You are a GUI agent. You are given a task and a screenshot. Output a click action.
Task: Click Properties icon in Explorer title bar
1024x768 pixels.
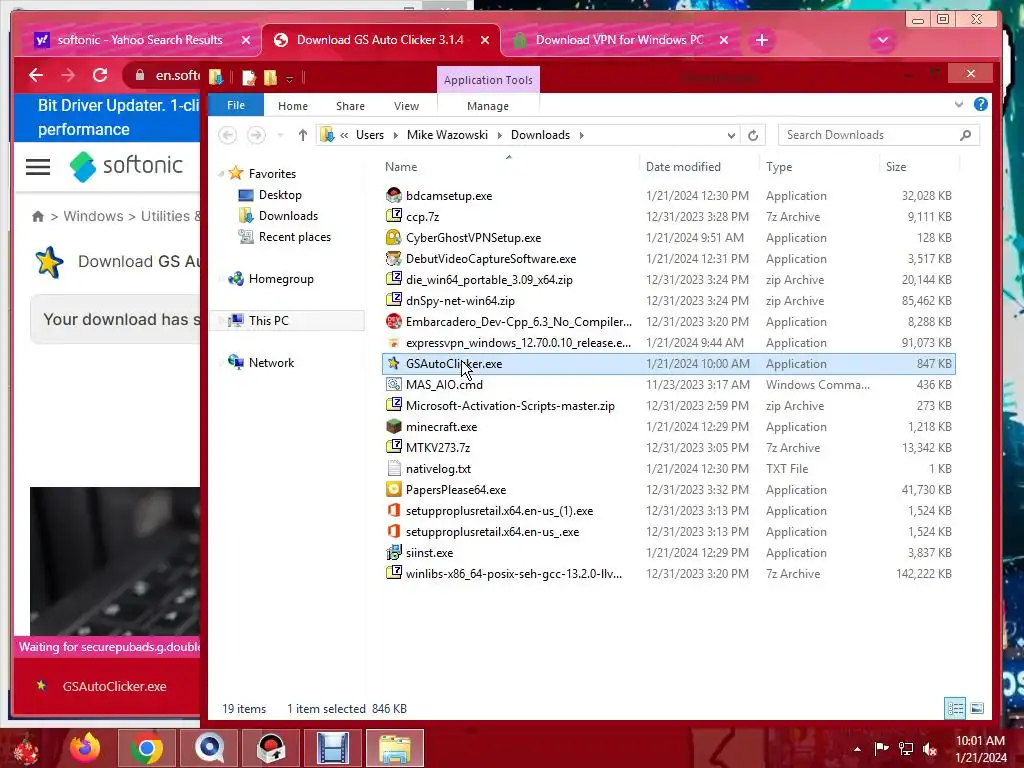pos(249,78)
